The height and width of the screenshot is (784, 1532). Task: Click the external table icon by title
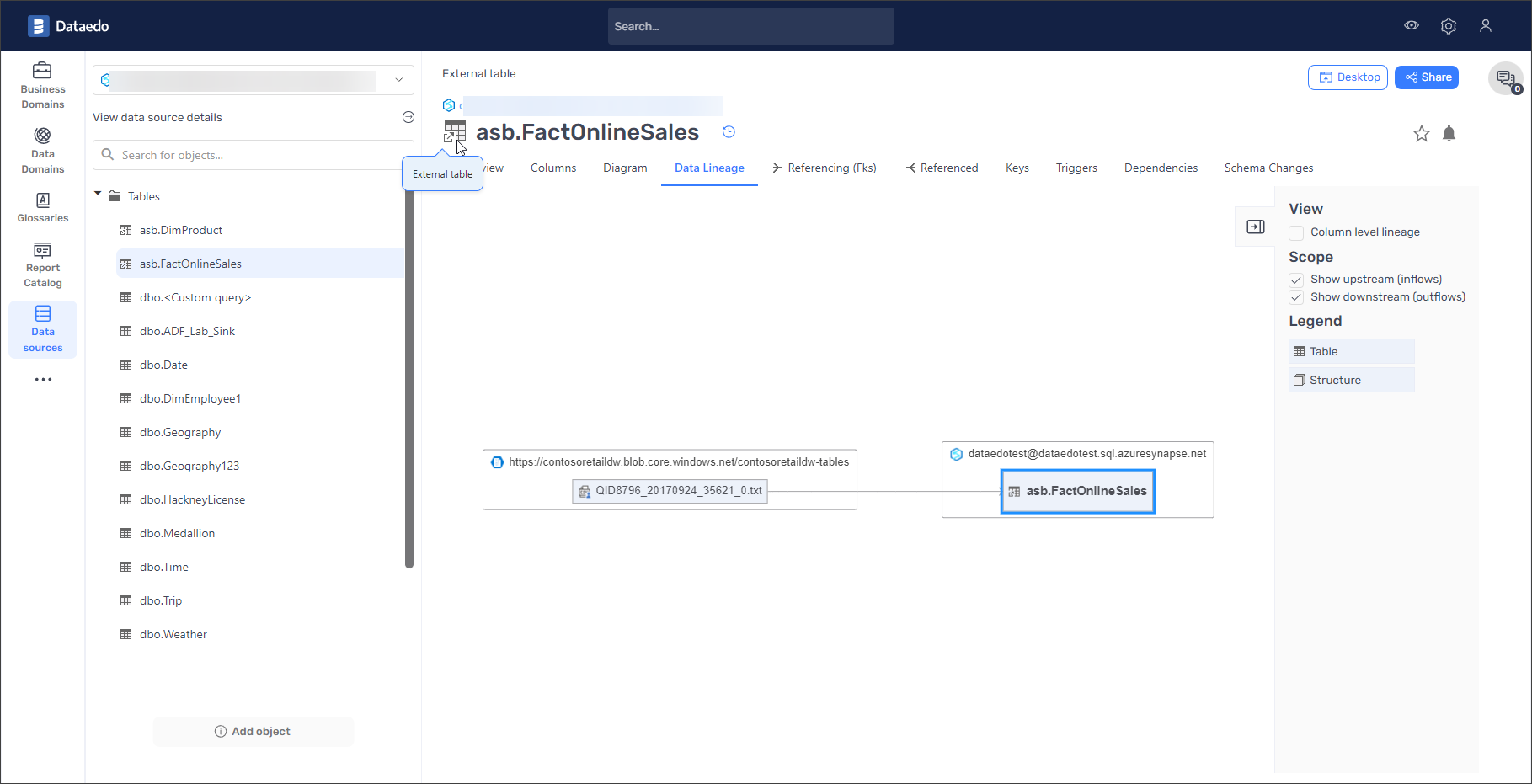point(455,131)
